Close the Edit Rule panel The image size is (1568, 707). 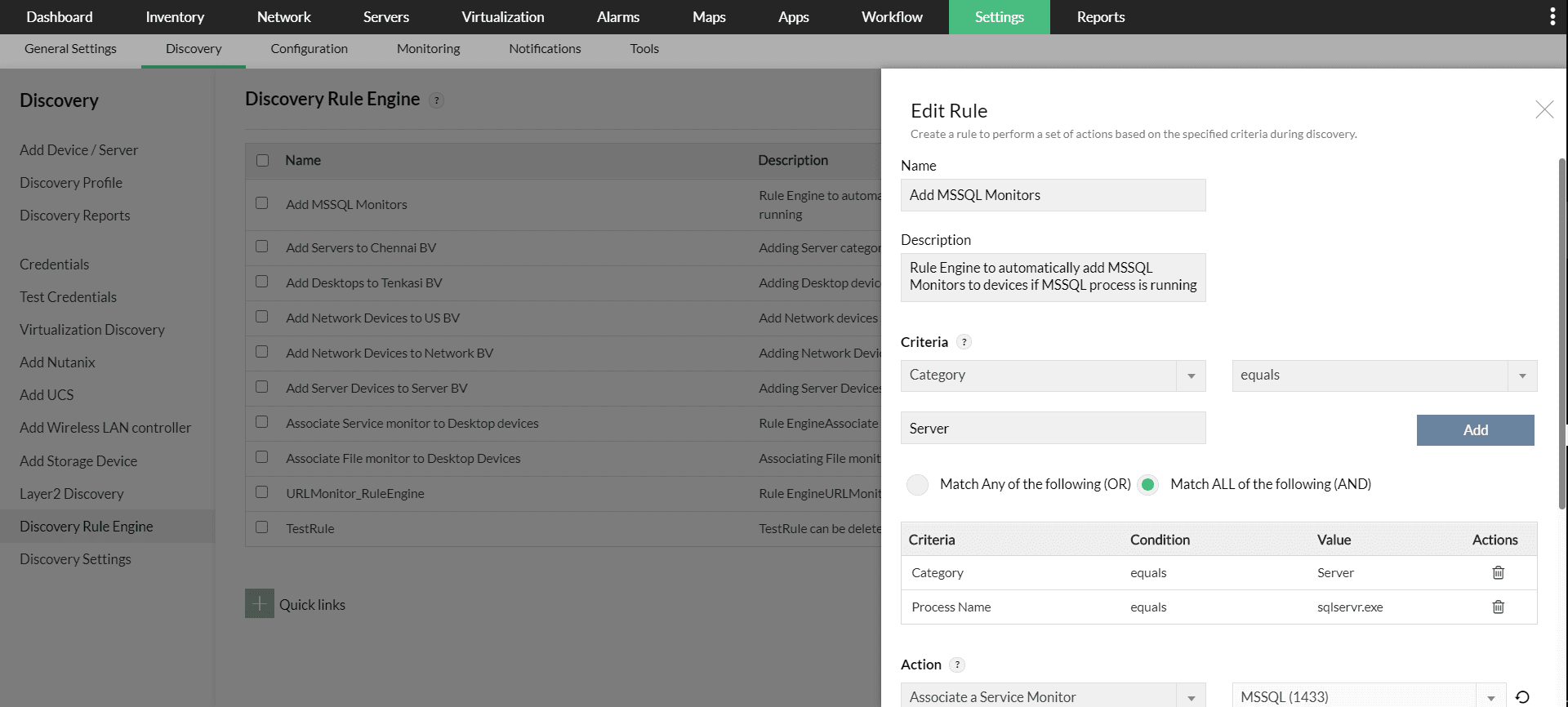click(1543, 110)
